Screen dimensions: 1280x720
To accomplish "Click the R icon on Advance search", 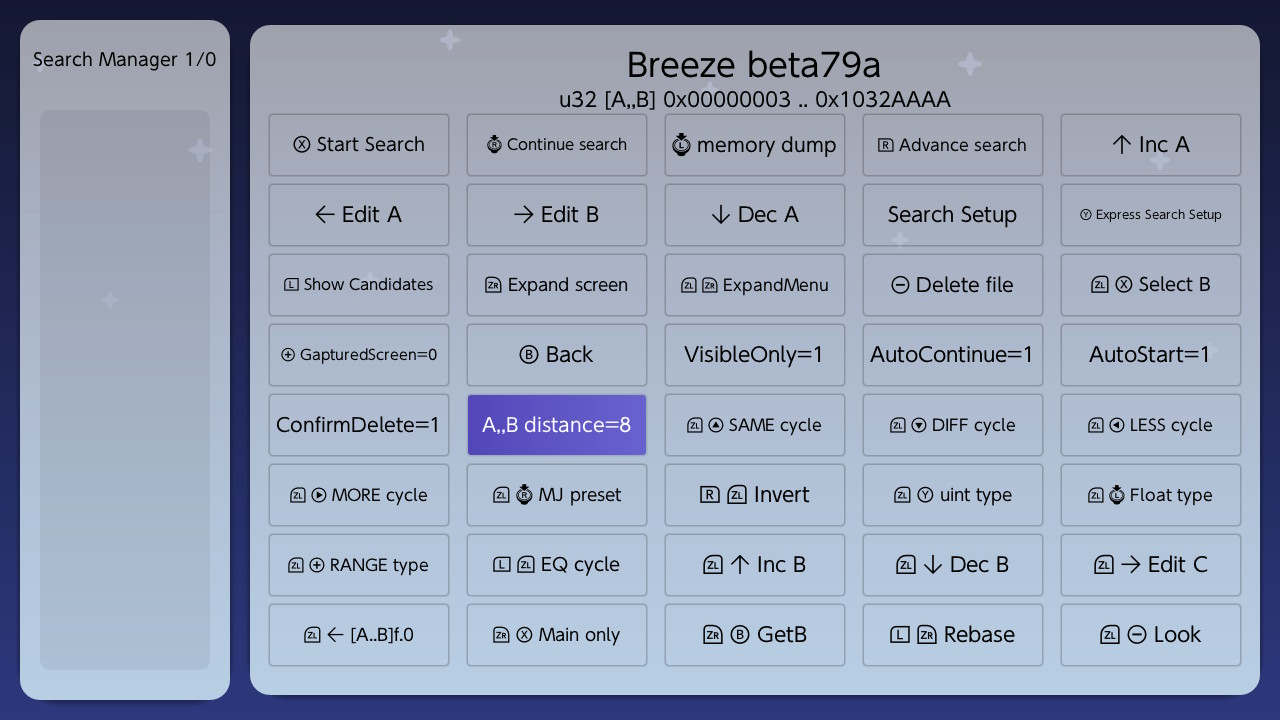I will coord(885,145).
